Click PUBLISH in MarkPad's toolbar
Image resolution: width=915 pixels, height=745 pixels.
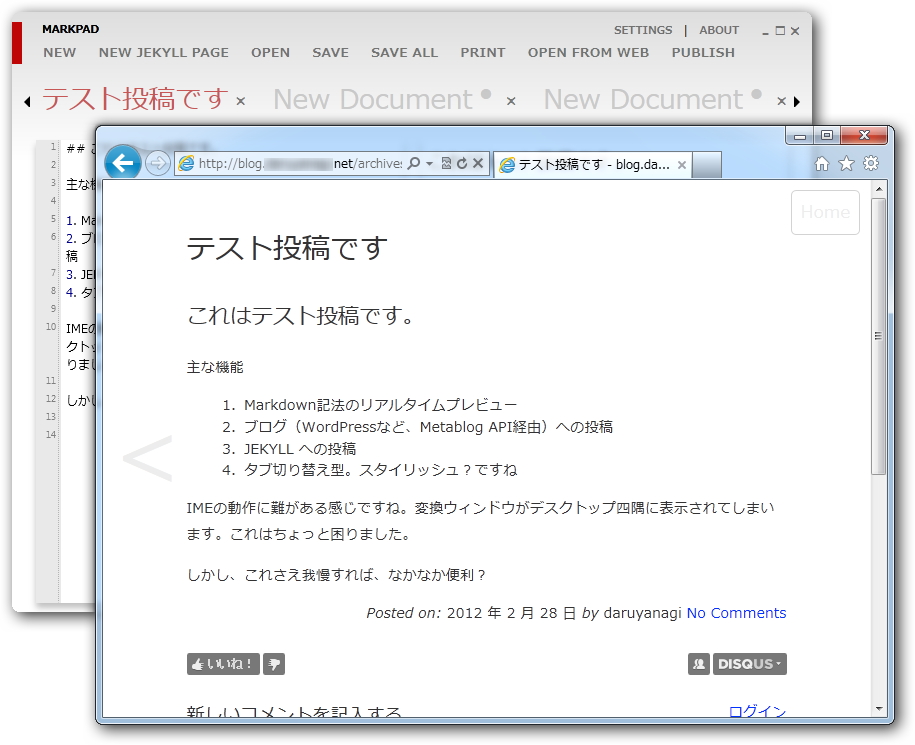tap(703, 52)
